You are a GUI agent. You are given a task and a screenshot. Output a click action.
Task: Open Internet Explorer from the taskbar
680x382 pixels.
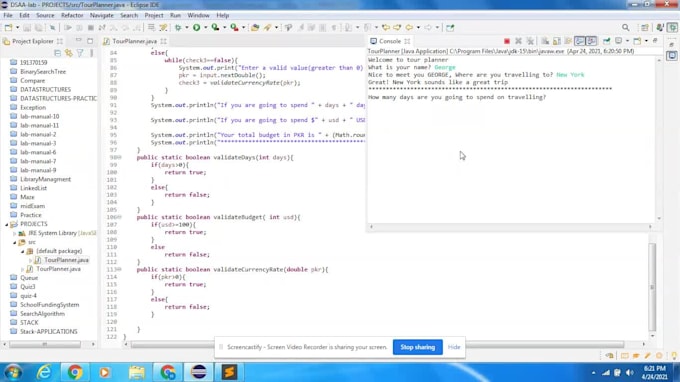(x=44, y=372)
